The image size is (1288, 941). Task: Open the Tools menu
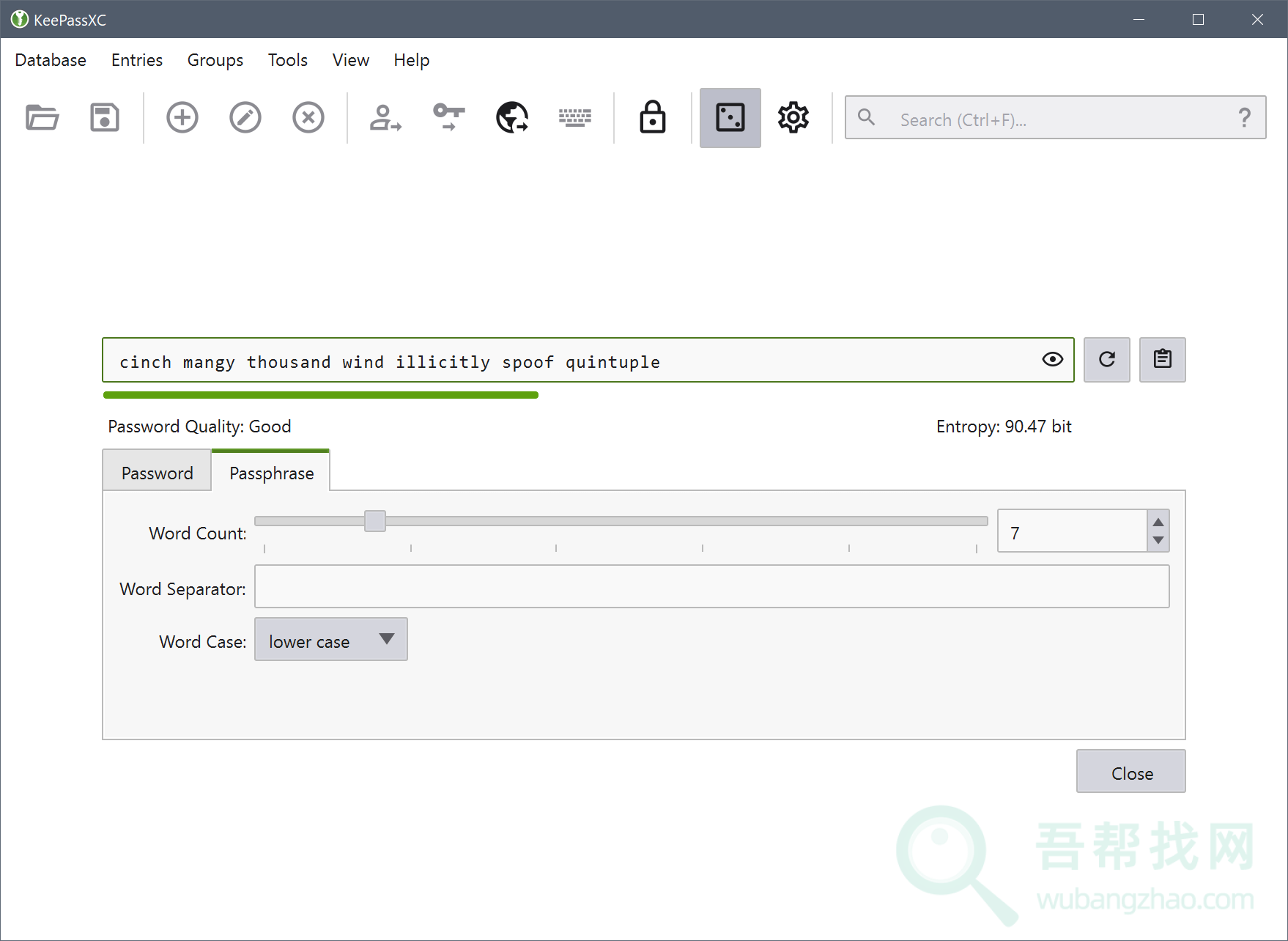(288, 60)
